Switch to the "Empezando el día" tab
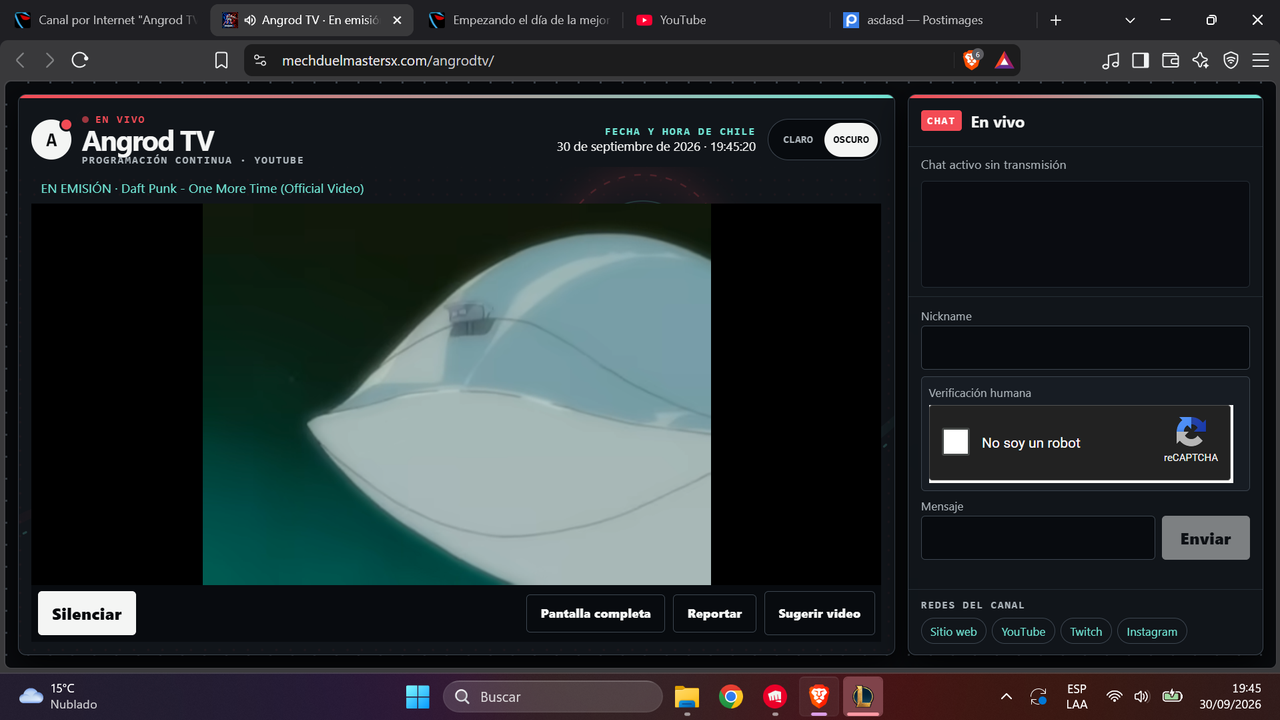This screenshot has width=1280, height=720. [x=517, y=20]
